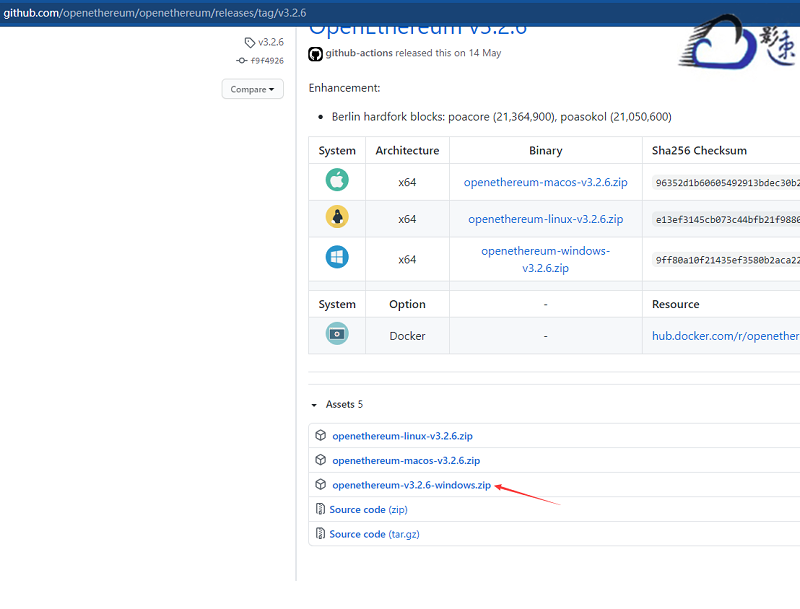Collapse the Assets section
The width and height of the screenshot is (800, 609).
(314, 405)
